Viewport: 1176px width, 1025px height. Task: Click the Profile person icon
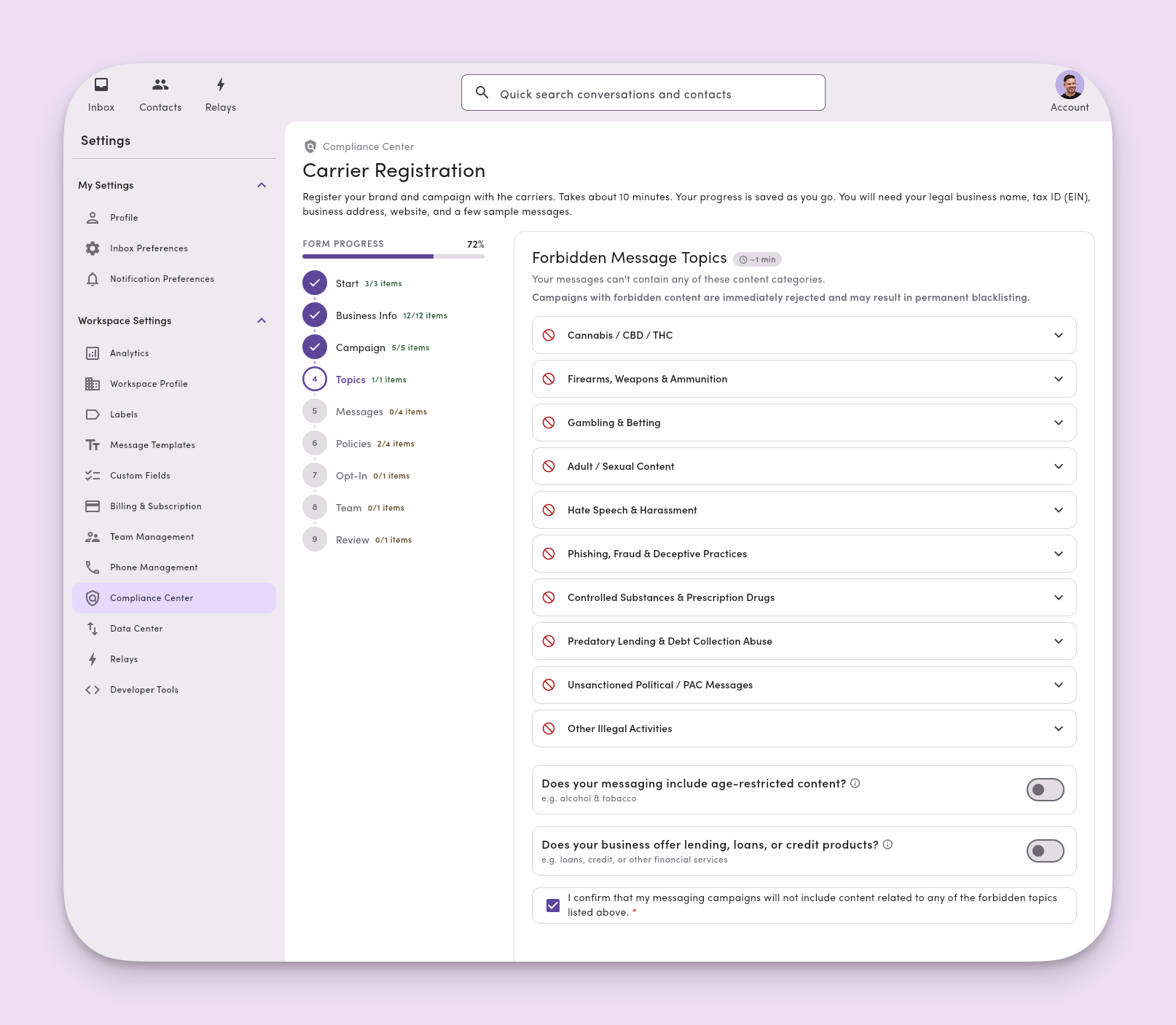coord(93,218)
